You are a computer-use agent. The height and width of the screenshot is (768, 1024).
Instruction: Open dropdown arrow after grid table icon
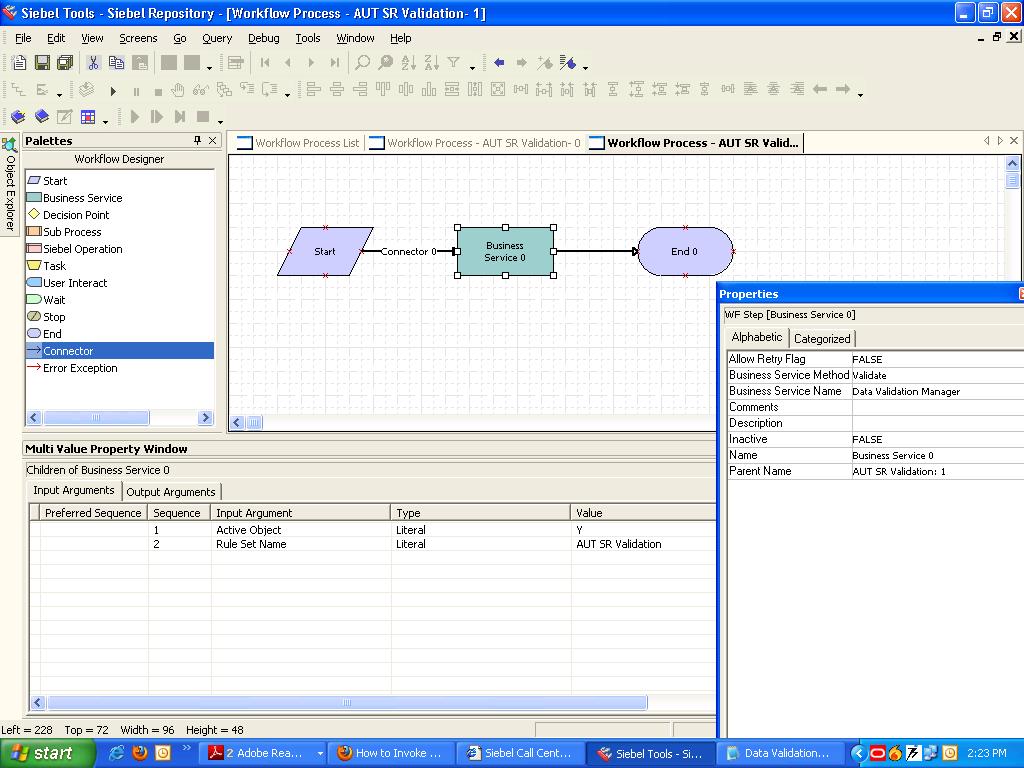point(105,121)
